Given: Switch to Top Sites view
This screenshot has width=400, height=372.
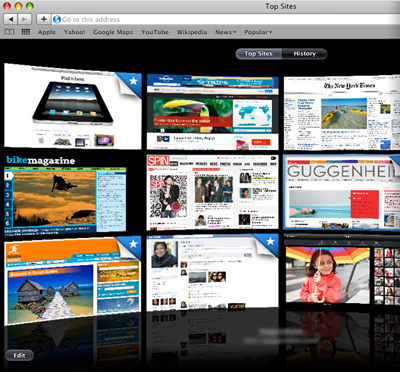Looking at the screenshot, I should 259,54.
